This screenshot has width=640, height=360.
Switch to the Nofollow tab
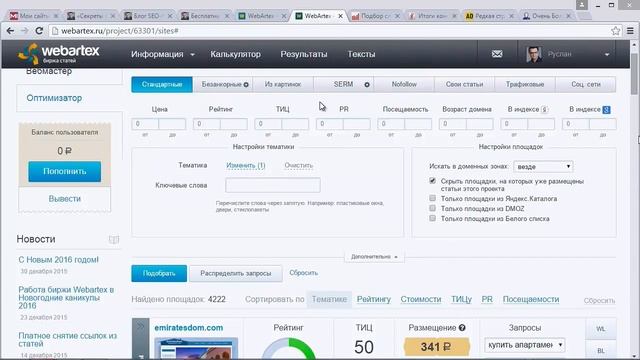coord(404,84)
